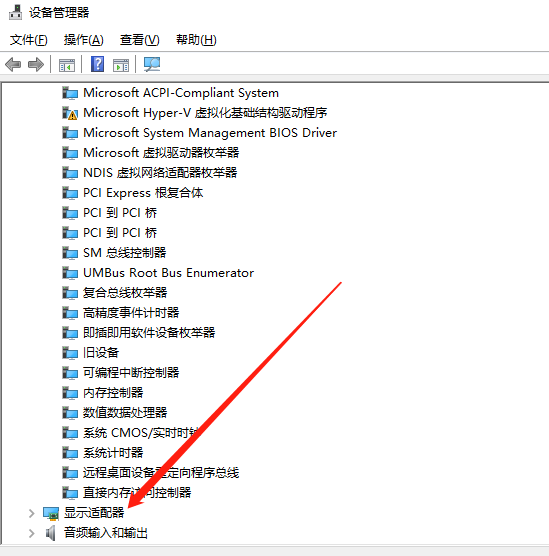Select Microsoft Hyper-V 虚拟化基础结构驱动程序 entry
This screenshot has height=556, width=549.
click(x=205, y=113)
